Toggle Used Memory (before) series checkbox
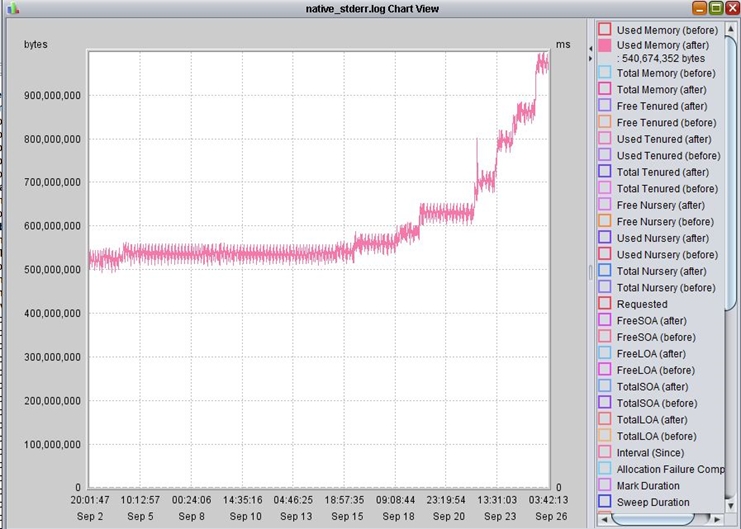This screenshot has width=741, height=529. click(x=604, y=29)
